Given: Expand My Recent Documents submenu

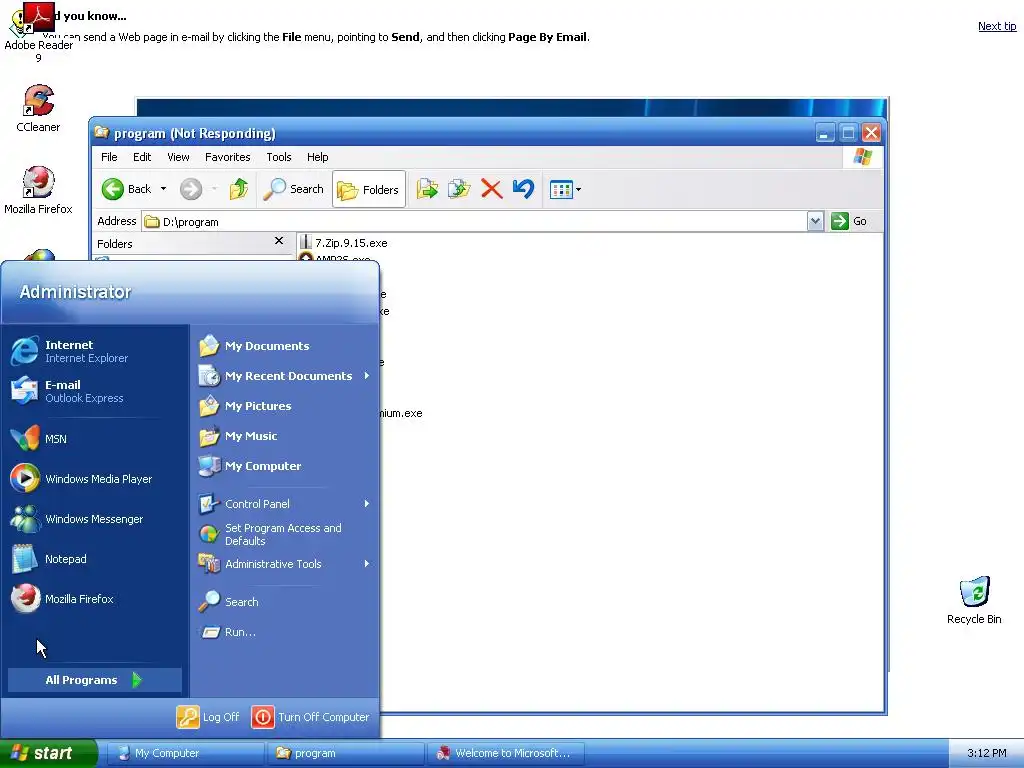Looking at the screenshot, I should (x=284, y=376).
